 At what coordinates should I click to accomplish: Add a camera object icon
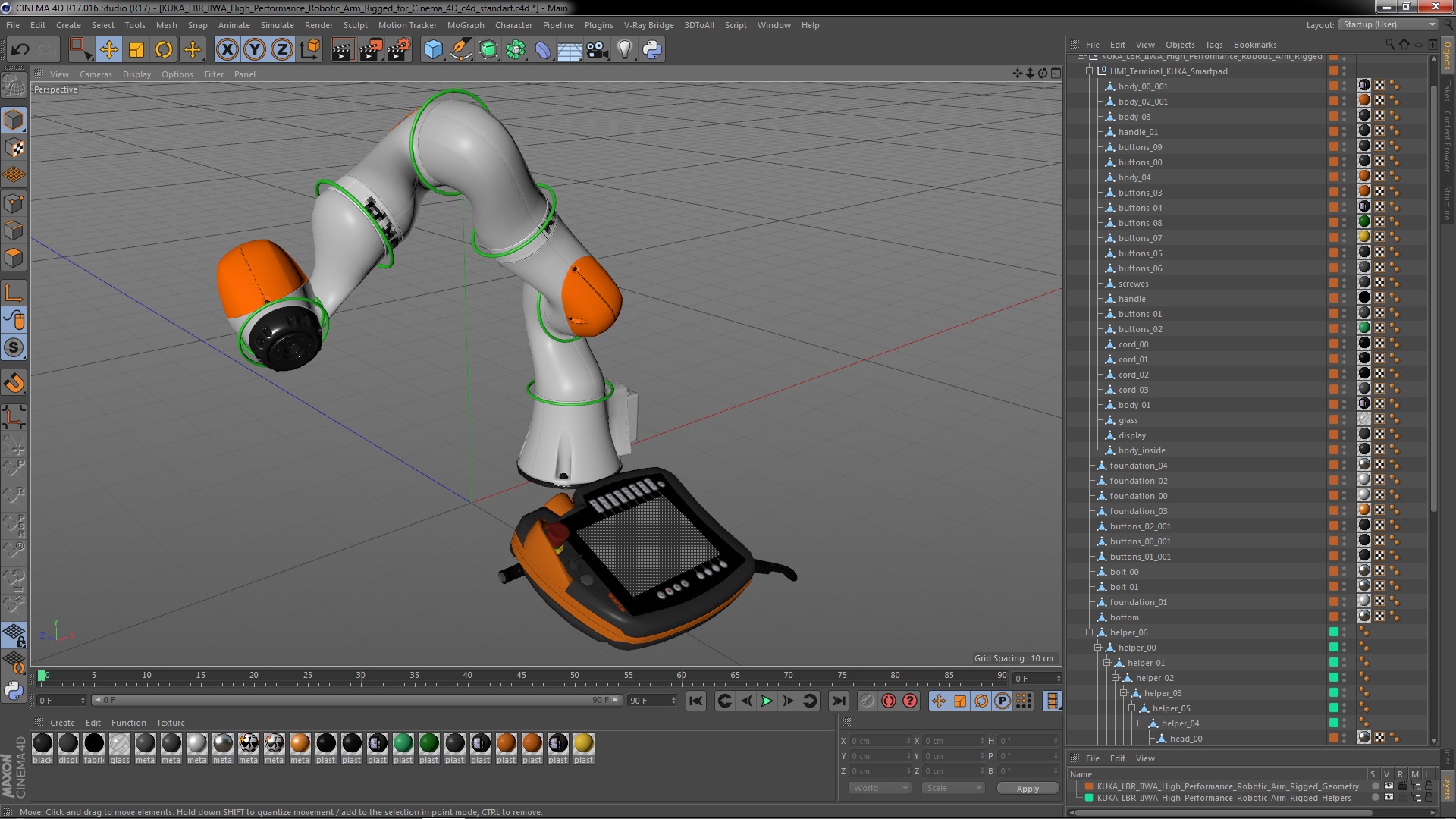point(598,50)
